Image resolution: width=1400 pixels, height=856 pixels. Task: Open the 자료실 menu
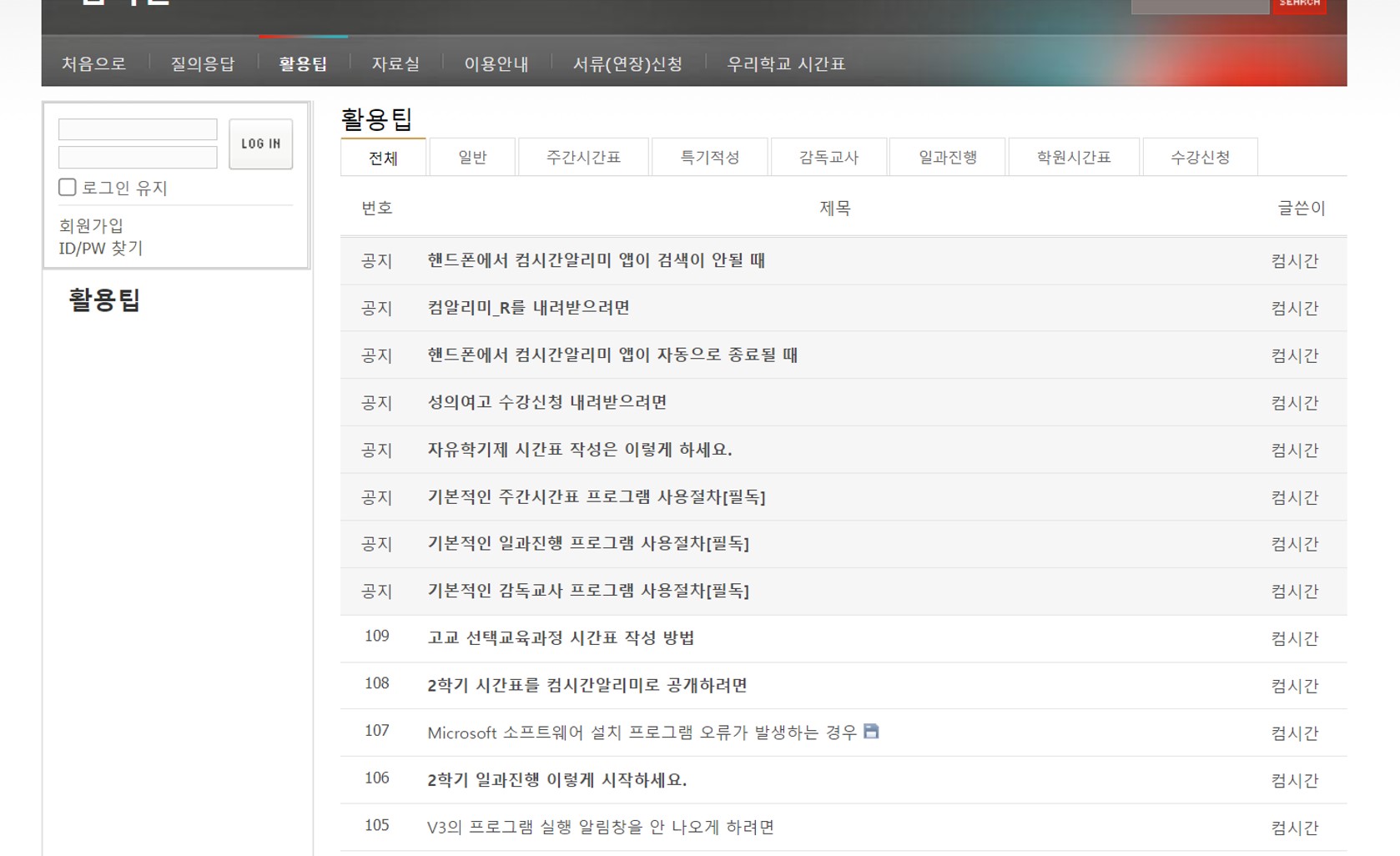click(395, 64)
